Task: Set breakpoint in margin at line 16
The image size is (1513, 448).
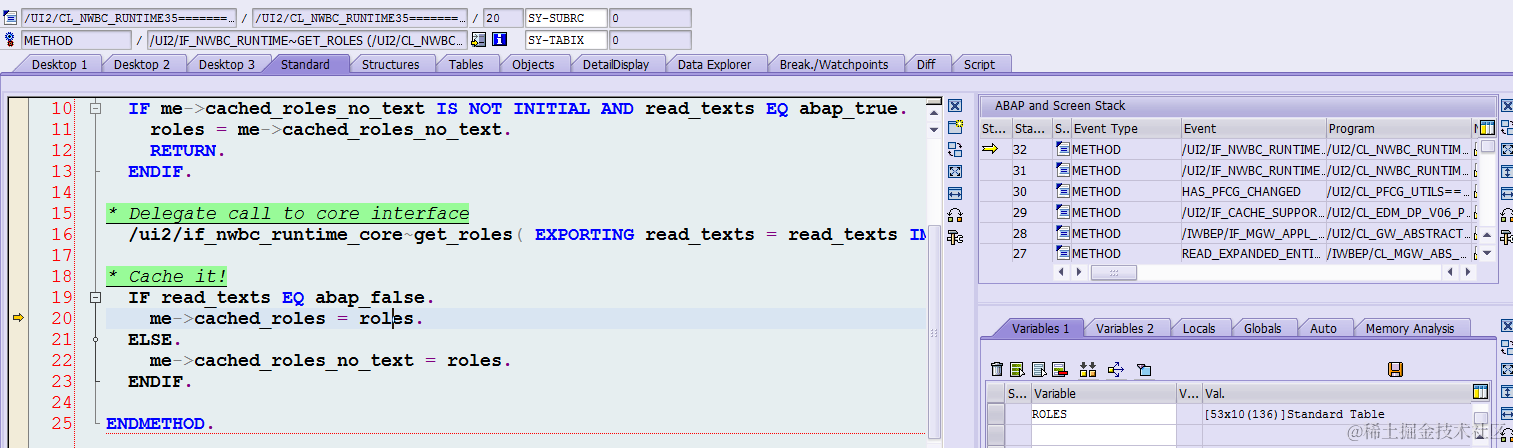Action: click(x=17, y=234)
